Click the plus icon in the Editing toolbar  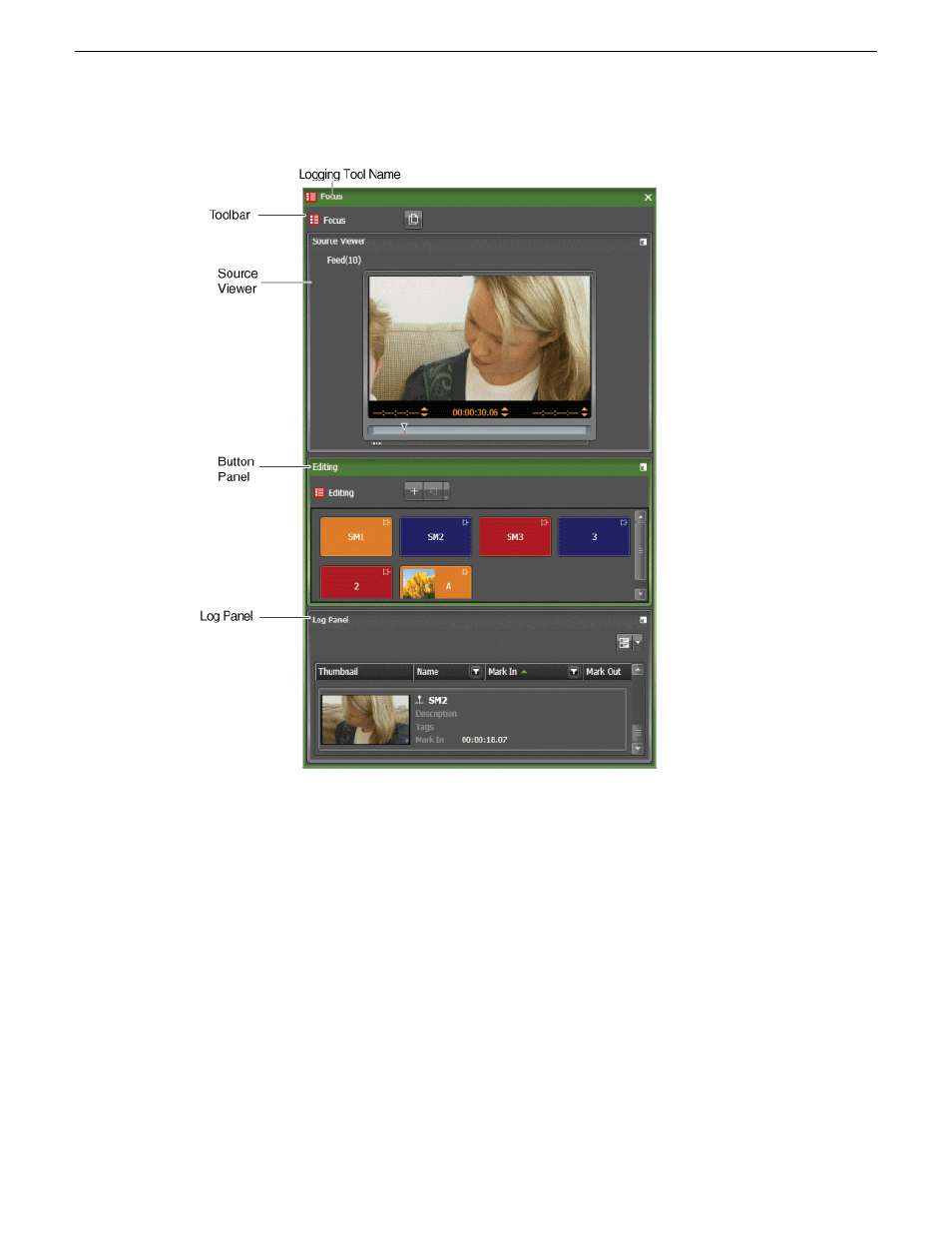click(415, 491)
